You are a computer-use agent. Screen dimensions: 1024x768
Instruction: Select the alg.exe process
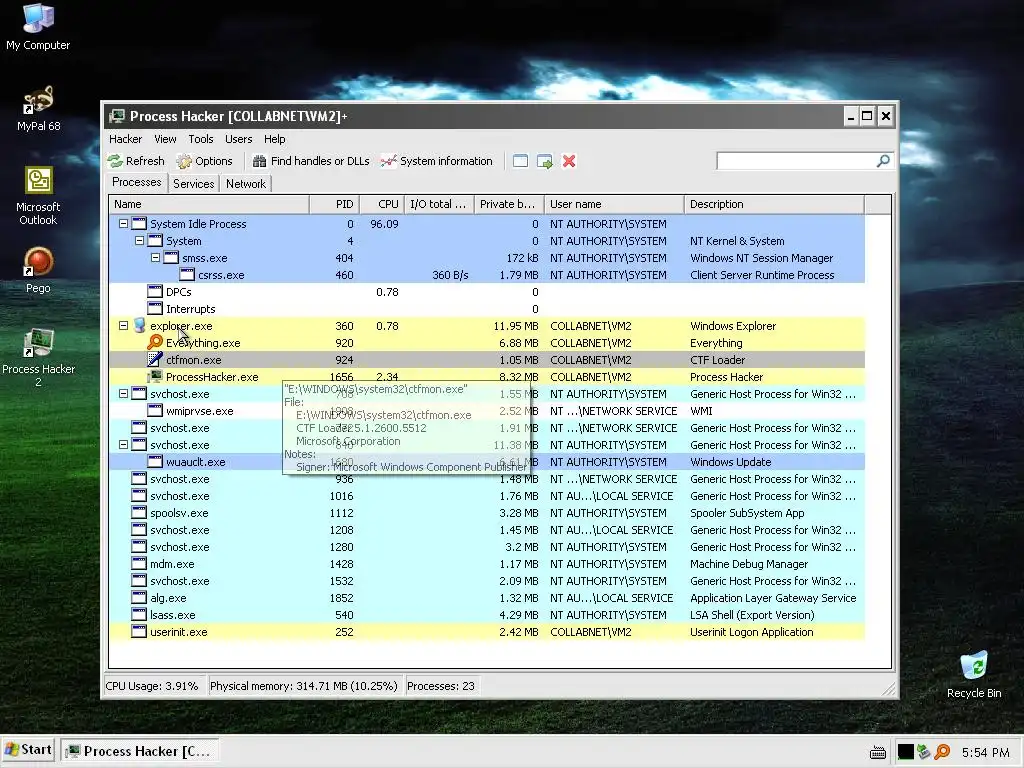tap(487, 598)
